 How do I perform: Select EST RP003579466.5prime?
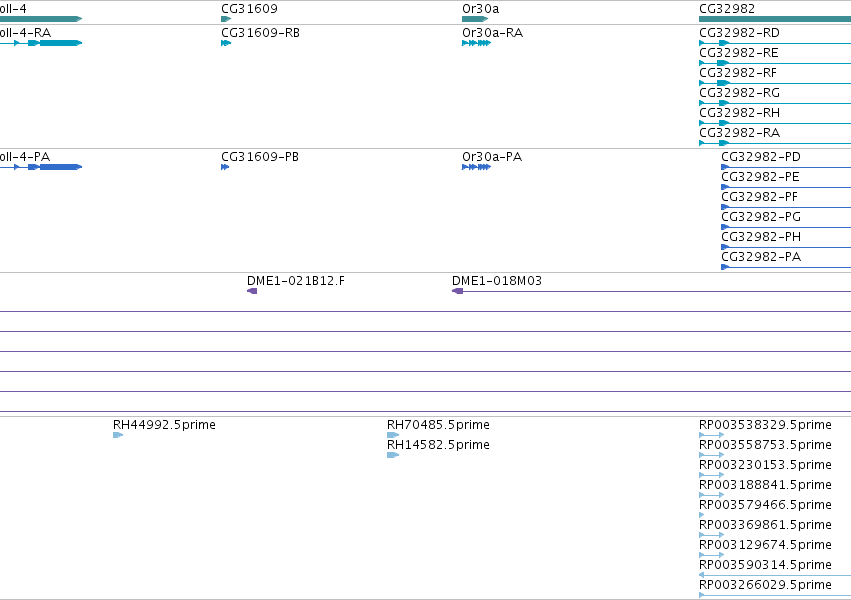[x=765, y=505]
